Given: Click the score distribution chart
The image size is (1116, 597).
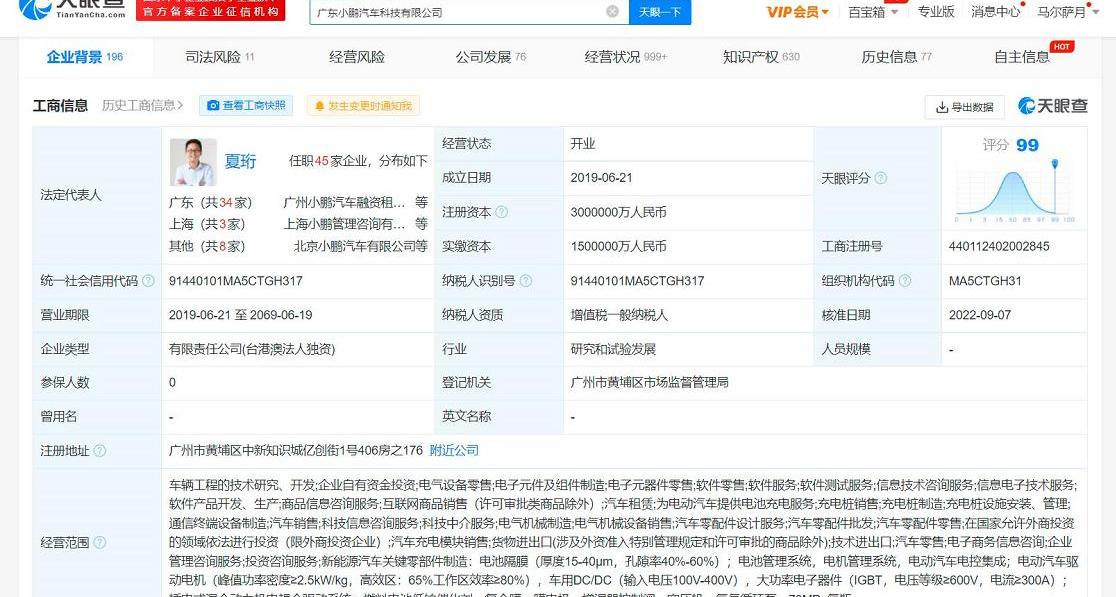Looking at the screenshot, I should point(1014,191).
